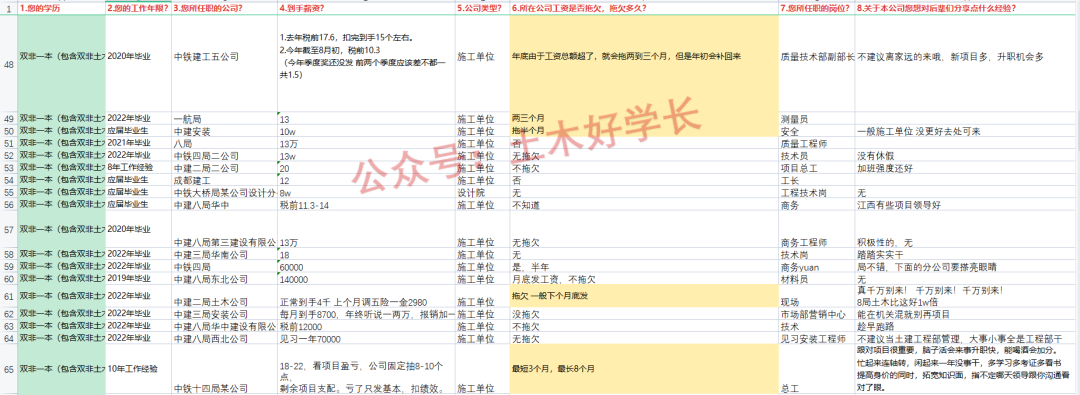Select row header 65
This screenshot has height=395, width=1080.
pyautogui.click(x=8, y=369)
